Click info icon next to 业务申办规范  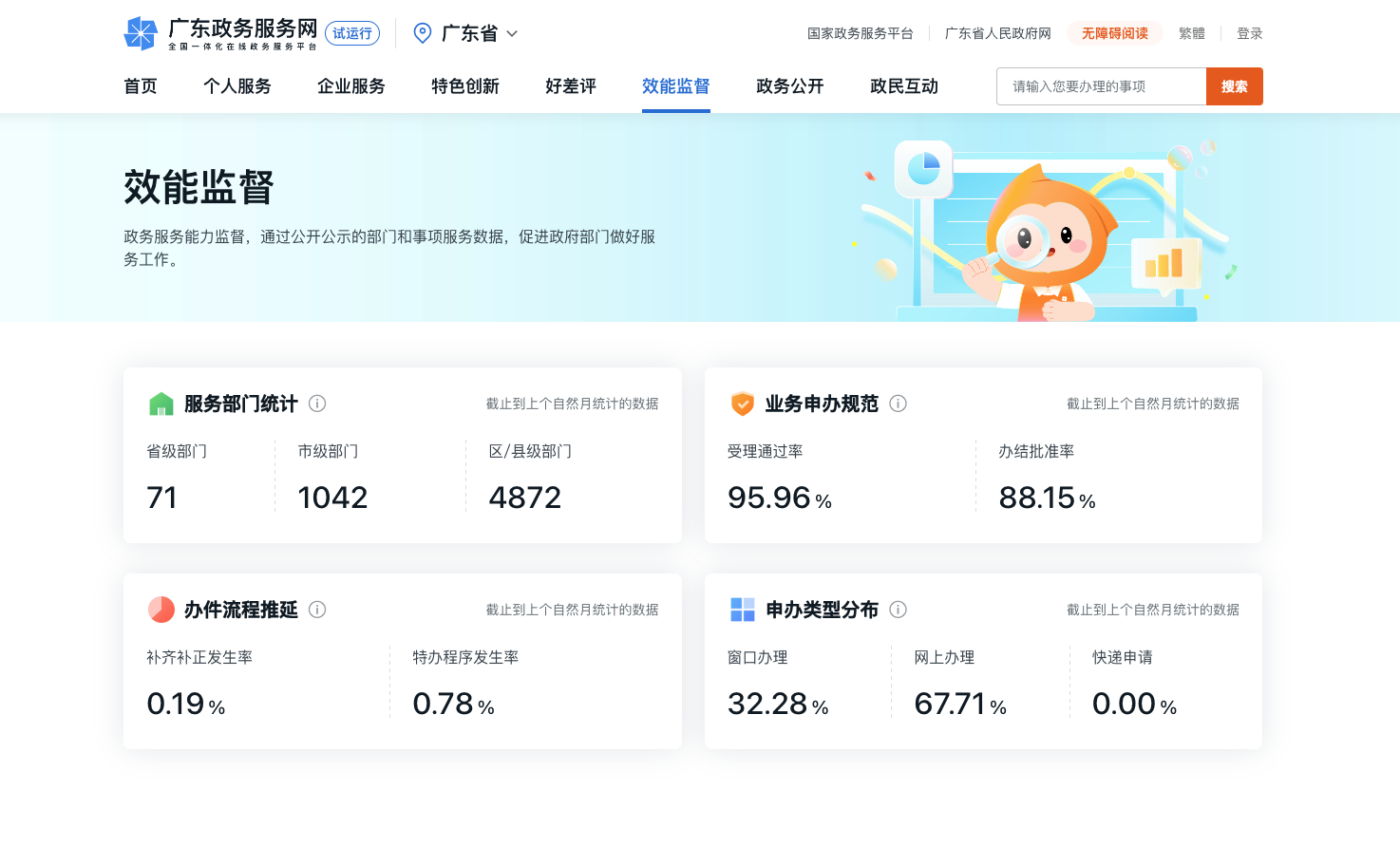click(x=898, y=404)
